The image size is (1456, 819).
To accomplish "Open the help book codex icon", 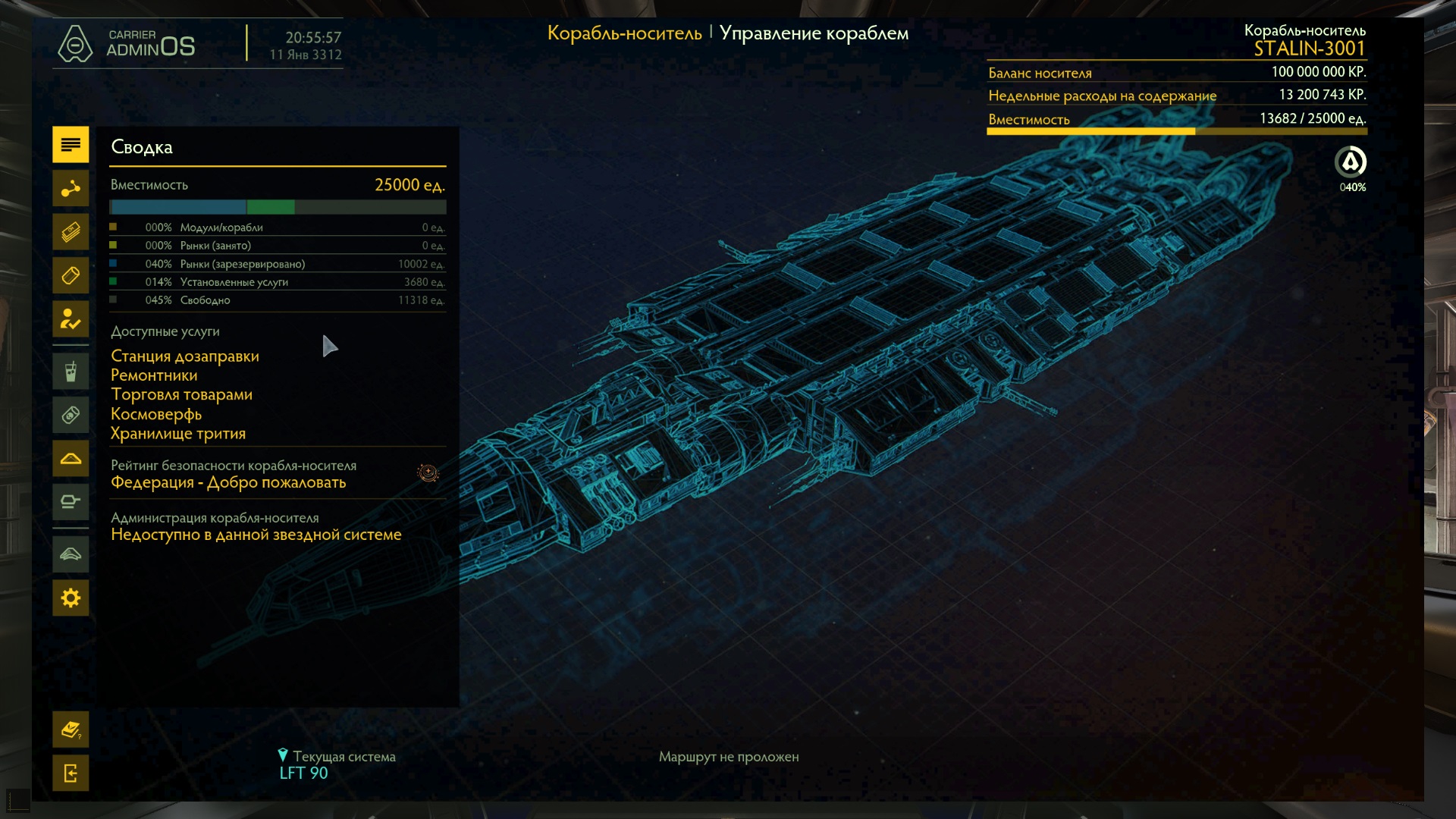I will (71, 730).
